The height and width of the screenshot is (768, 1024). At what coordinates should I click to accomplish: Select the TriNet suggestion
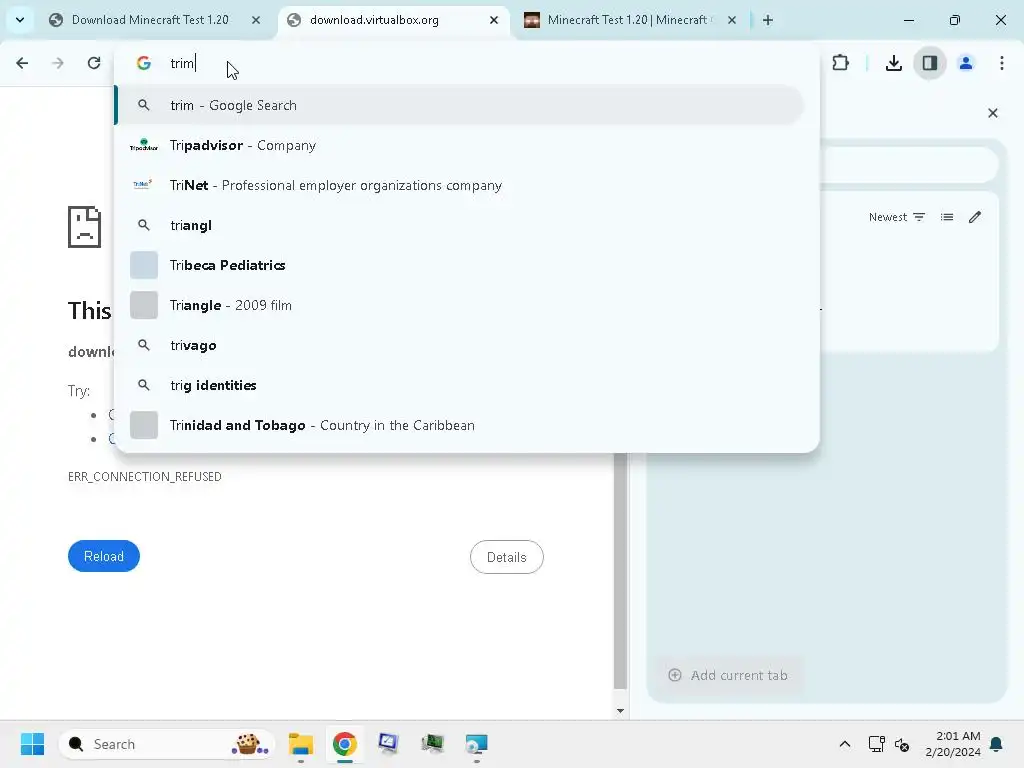(459, 185)
